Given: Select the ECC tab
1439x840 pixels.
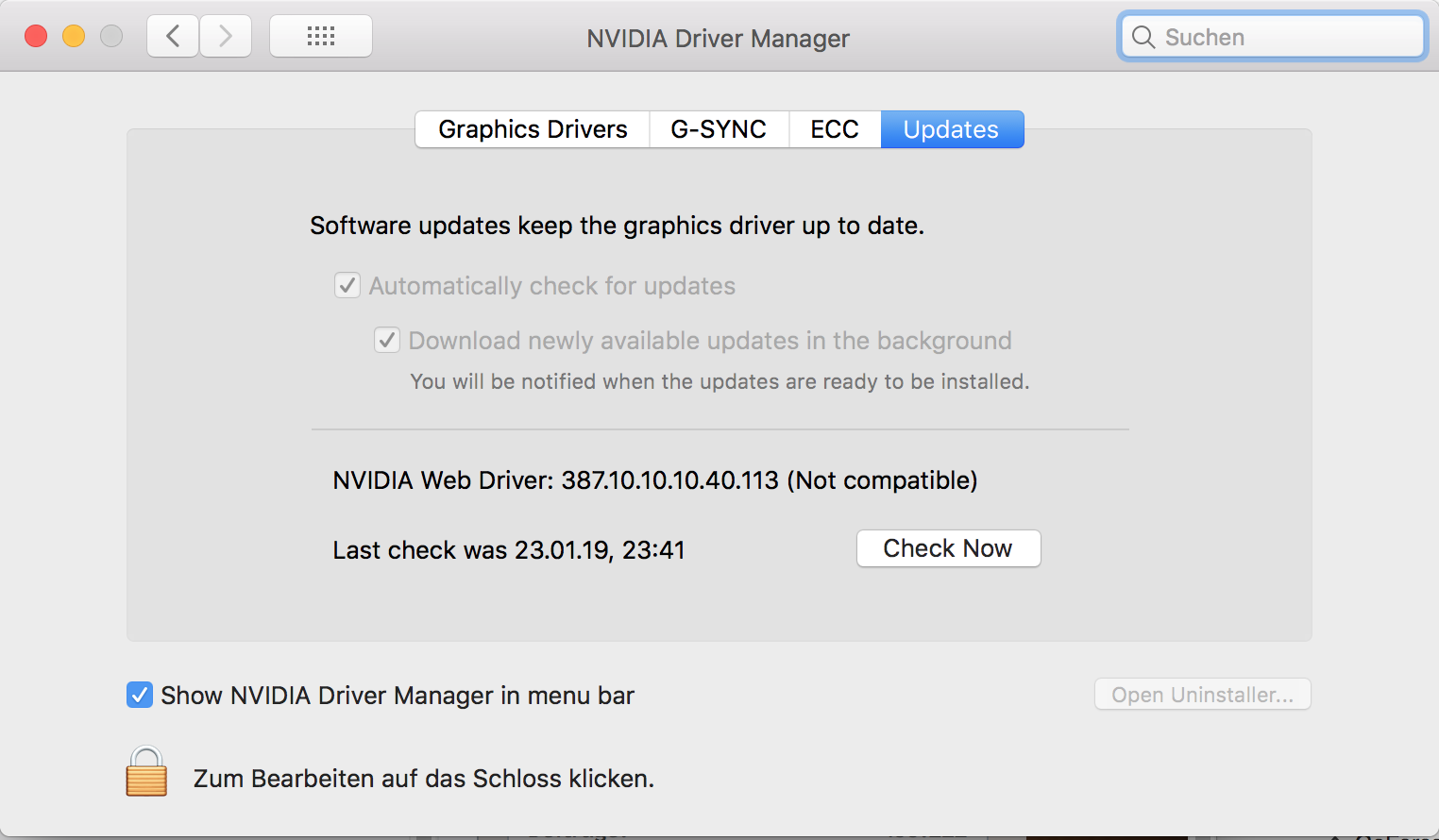Looking at the screenshot, I should click(835, 129).
